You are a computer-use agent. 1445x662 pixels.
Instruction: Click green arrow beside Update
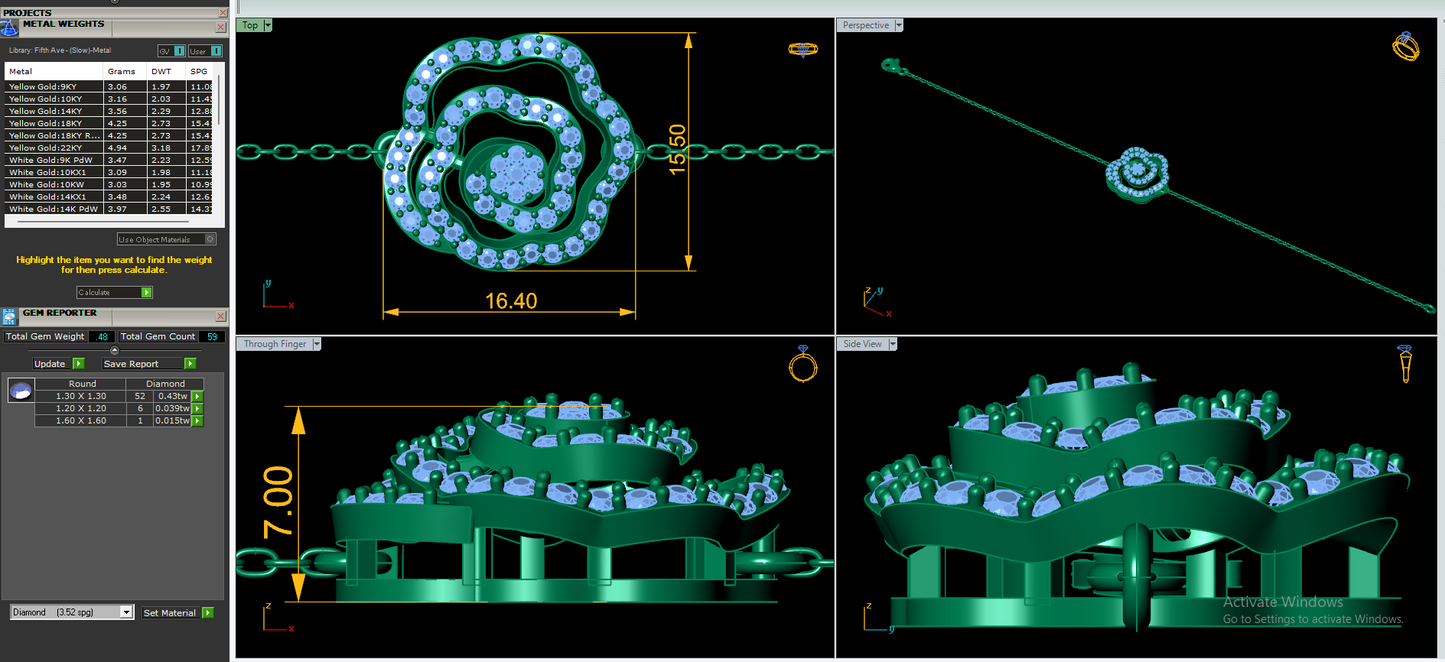point(78,364)
